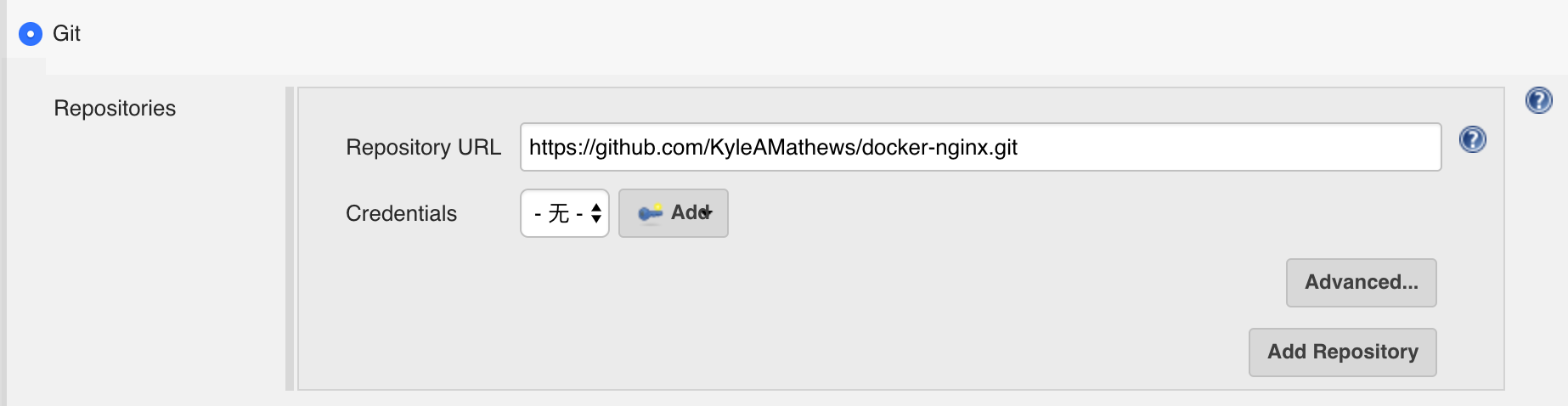Screen dimensions: 1568x406
Task: Open help for the Repositories section
Action: tap(1538, 101)
